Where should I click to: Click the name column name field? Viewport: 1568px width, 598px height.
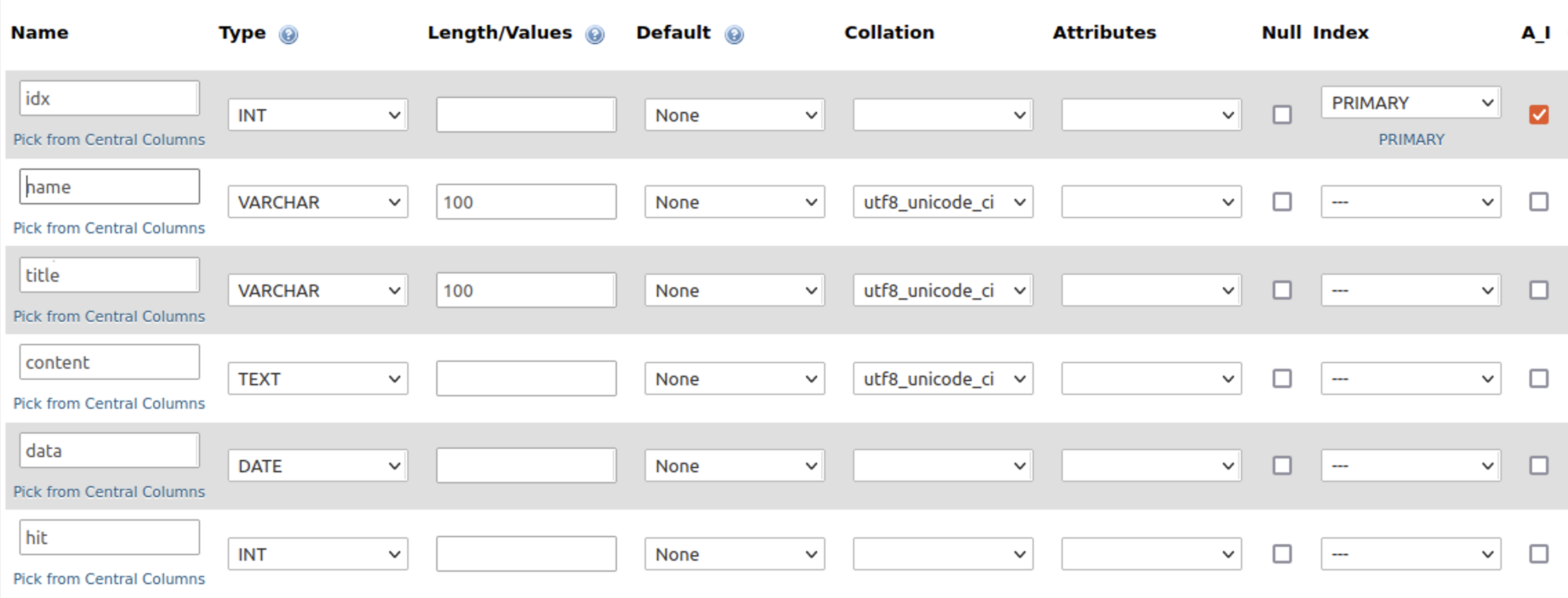pyautogui.click(x=110, y=187)
